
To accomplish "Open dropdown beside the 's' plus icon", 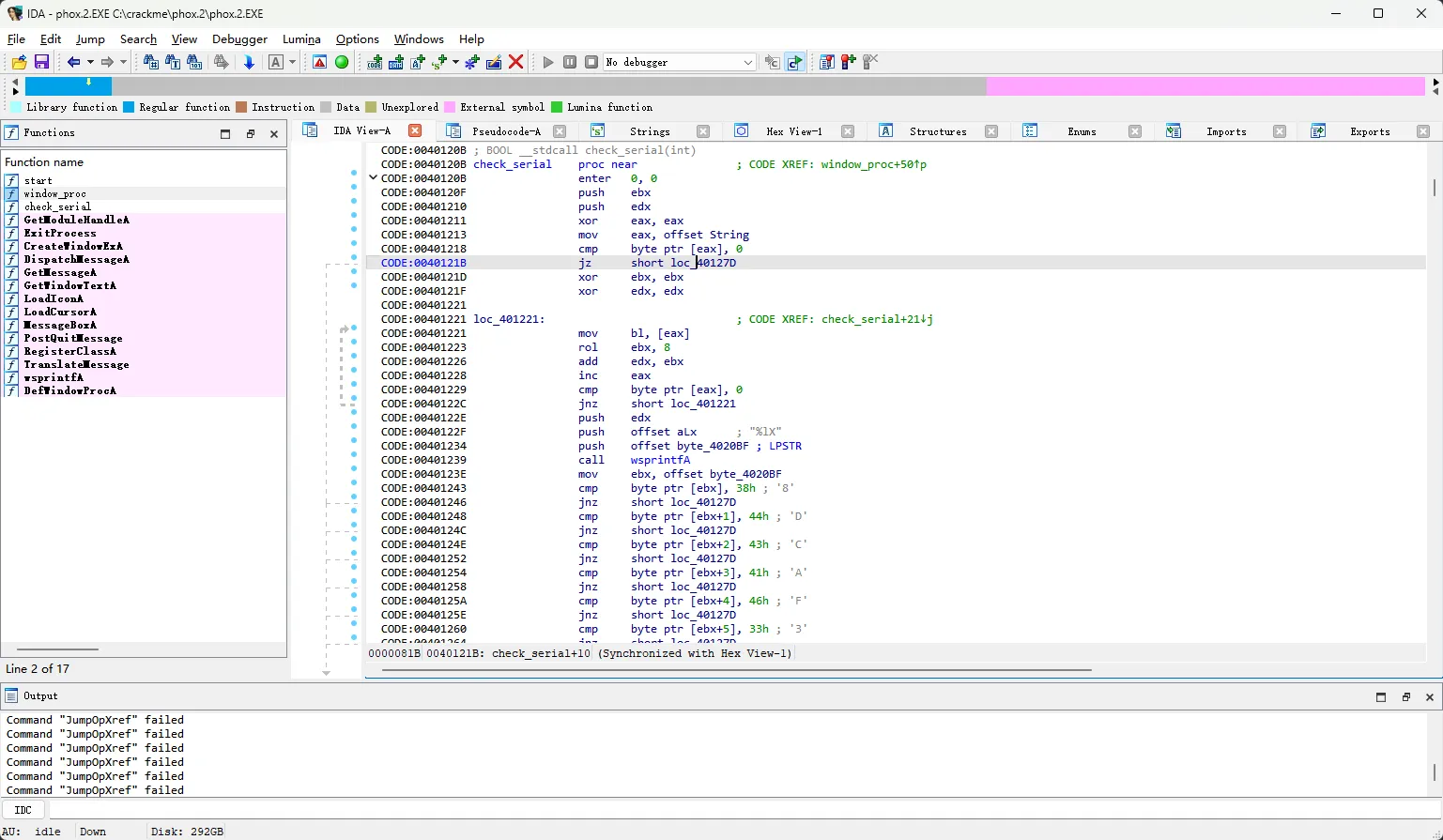I will tap(455, 62).
